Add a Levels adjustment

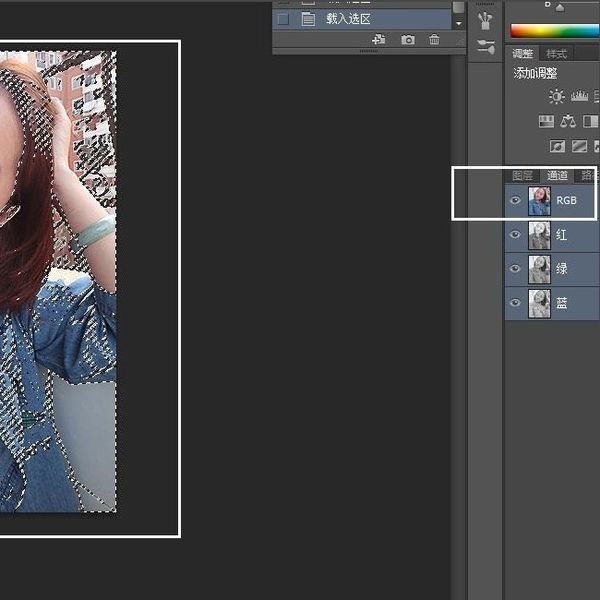click(x=579, y=97)
